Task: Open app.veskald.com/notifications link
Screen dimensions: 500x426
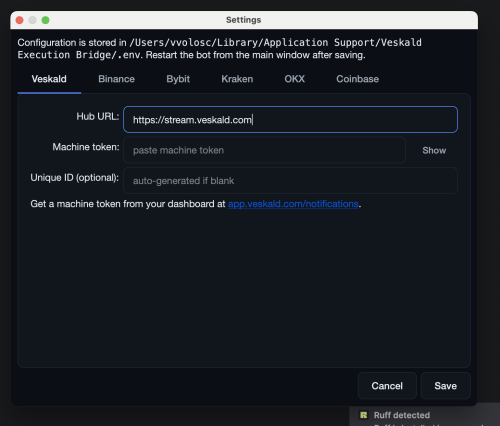Action: (293, 204)
